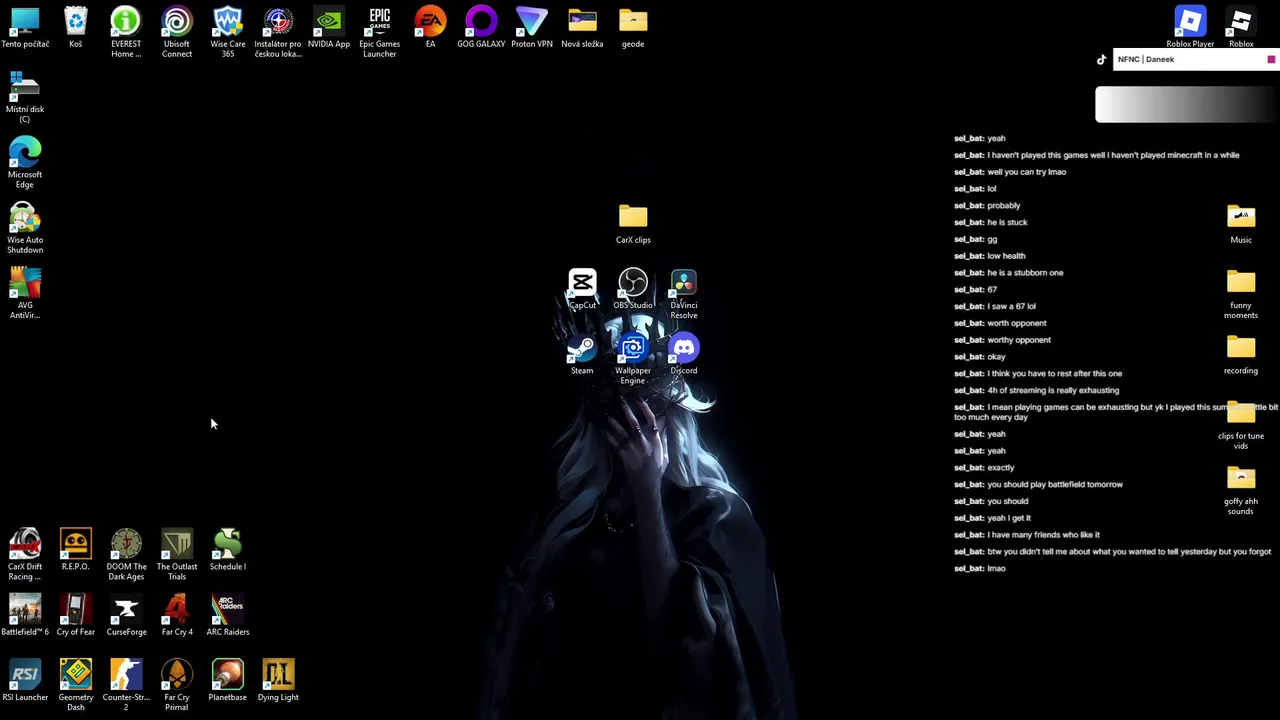The height and width of the screenshot is (720, 1280).
Task: Launch Roblox Player
Action: tap(1190, 28)
